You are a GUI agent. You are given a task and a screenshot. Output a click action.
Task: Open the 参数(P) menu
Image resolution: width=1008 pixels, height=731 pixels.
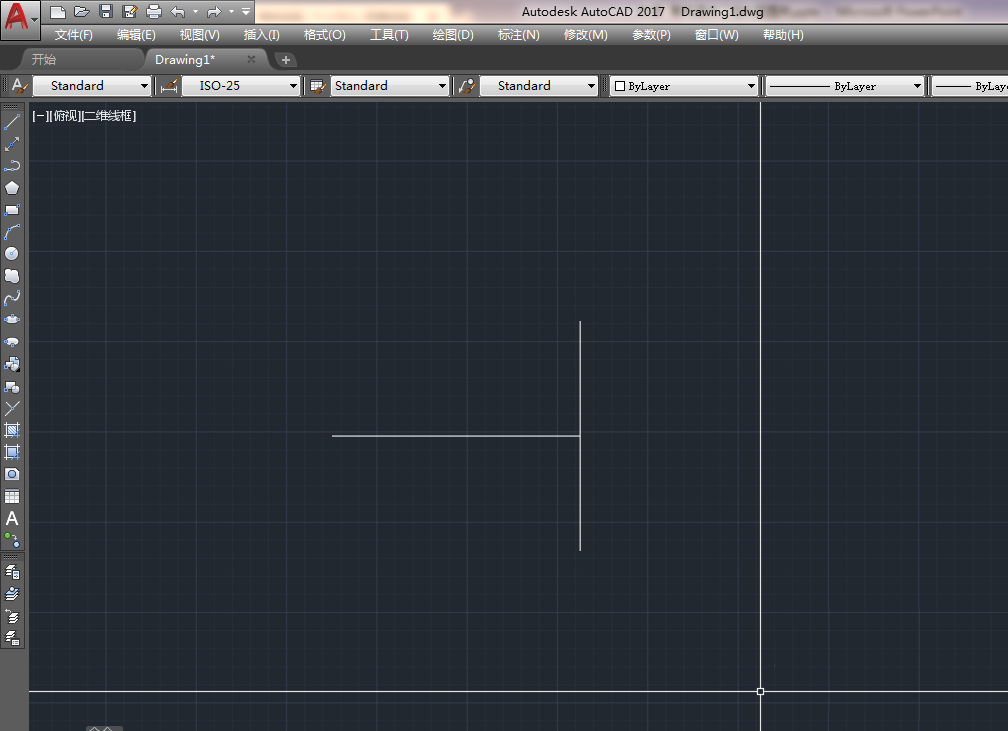point(651,35)
